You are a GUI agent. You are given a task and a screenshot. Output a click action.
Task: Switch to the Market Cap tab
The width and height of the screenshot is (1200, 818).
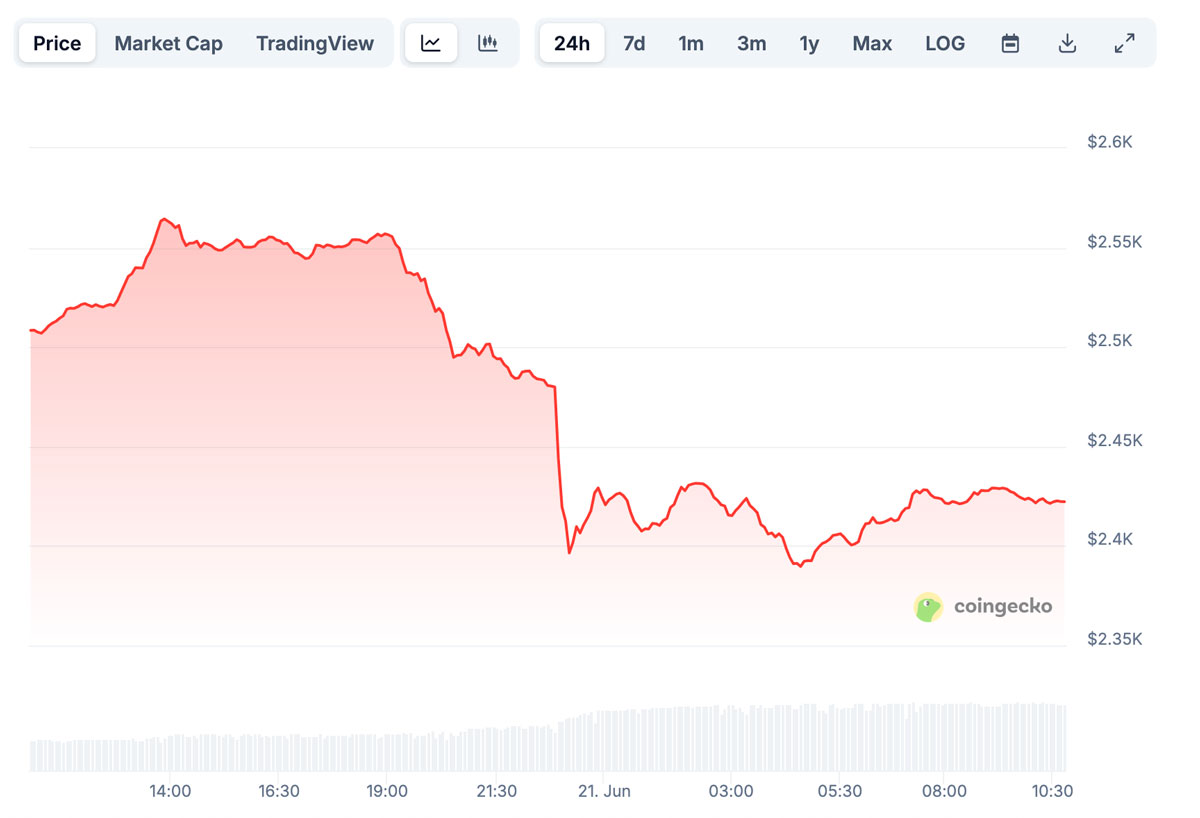(168, 43)
